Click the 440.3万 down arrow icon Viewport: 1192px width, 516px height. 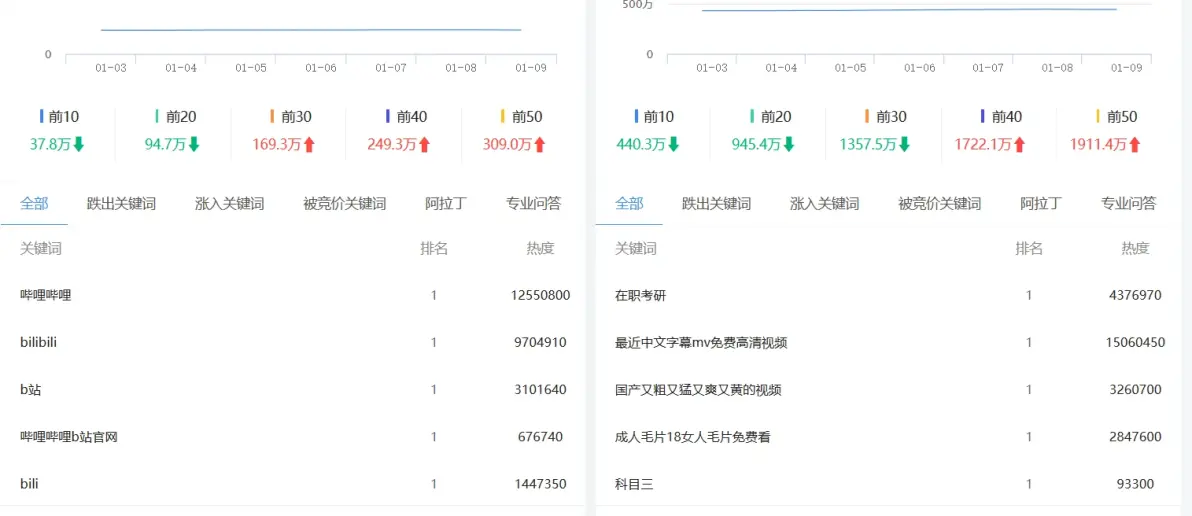(674, 144)
